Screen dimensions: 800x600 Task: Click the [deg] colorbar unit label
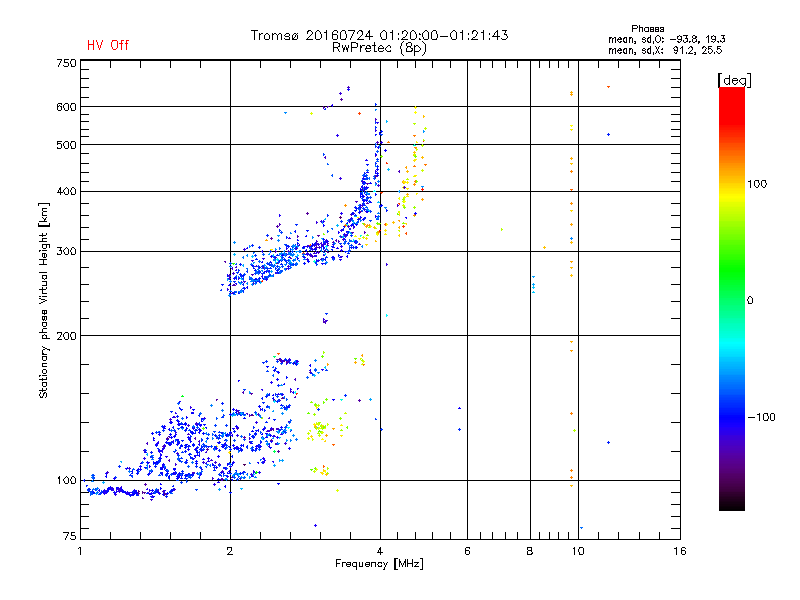pyautogui.click(x=735, y=79)
